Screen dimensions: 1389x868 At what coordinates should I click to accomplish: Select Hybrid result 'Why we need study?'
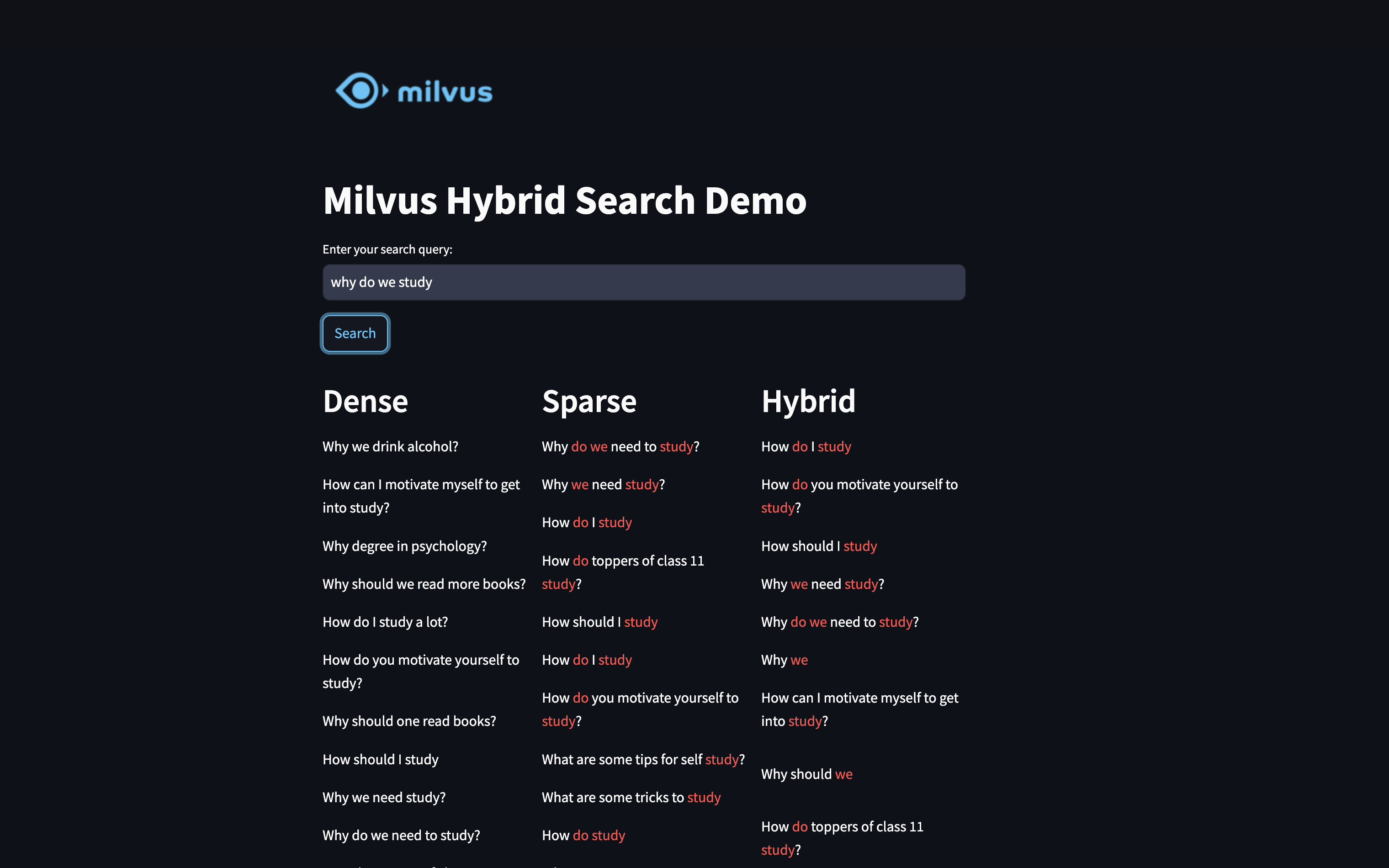point(822,584)
